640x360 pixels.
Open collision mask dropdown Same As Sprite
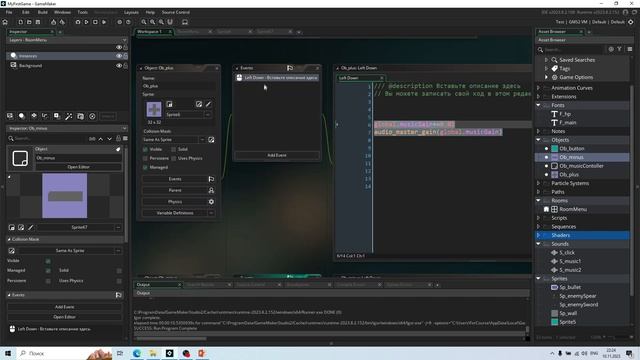(202, 140)
